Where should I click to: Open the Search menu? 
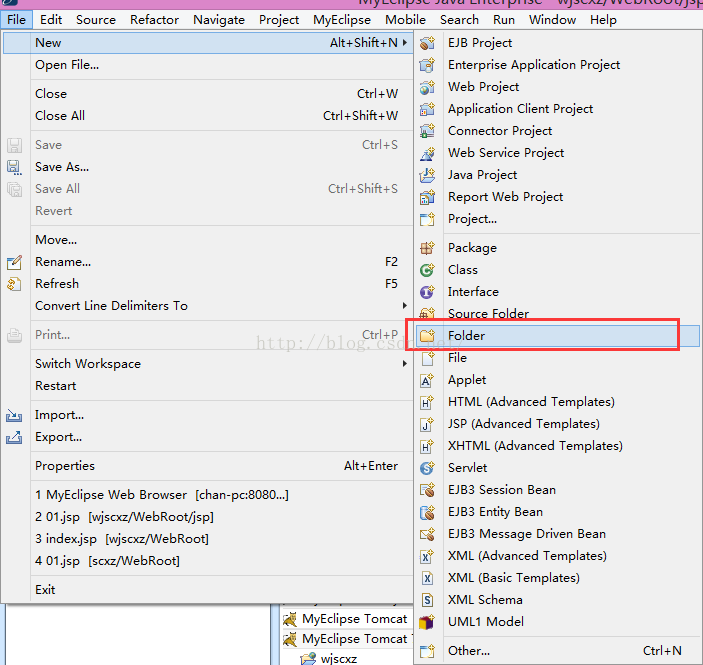coord(460,20)
